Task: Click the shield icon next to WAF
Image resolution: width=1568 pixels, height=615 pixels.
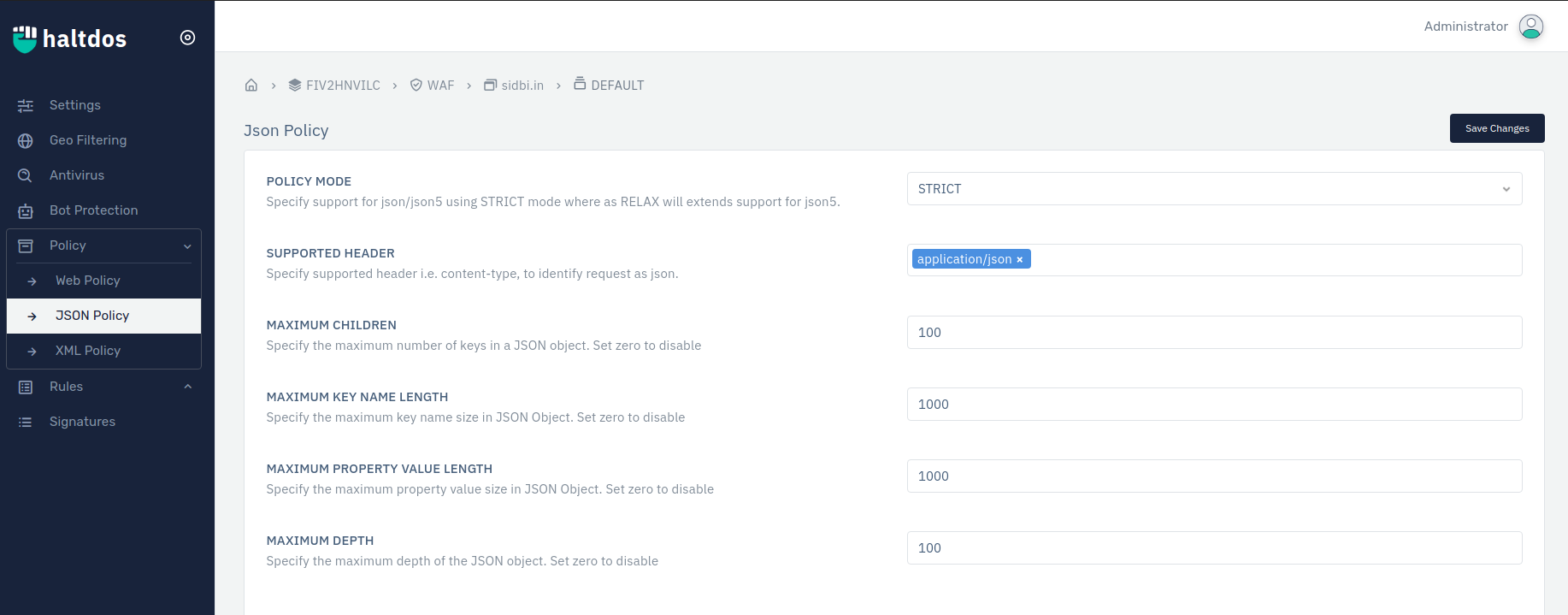Action: pyautogui.click(x=416, y=85)
